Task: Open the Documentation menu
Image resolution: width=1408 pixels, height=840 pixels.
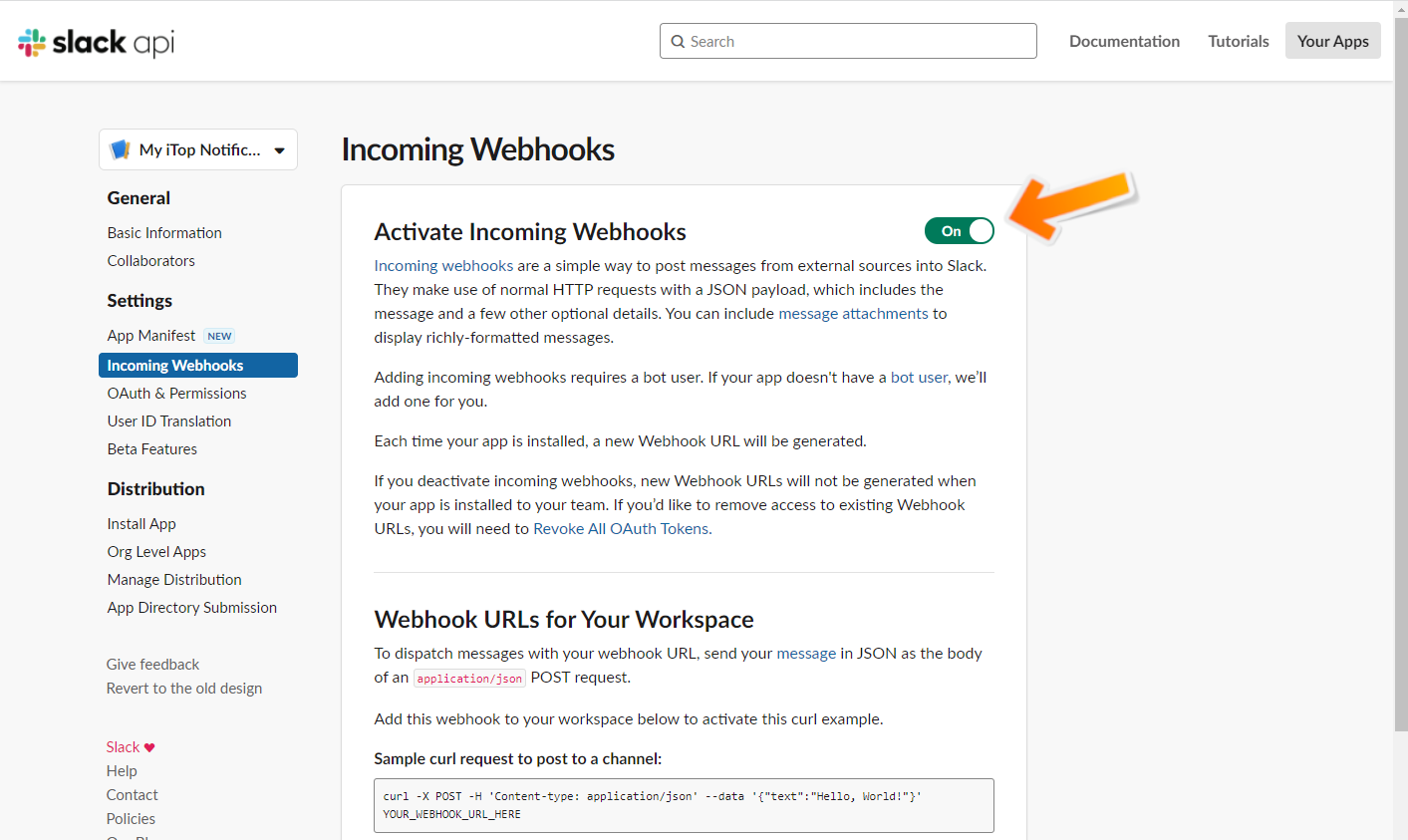Action: click(x=1124, y=41)
